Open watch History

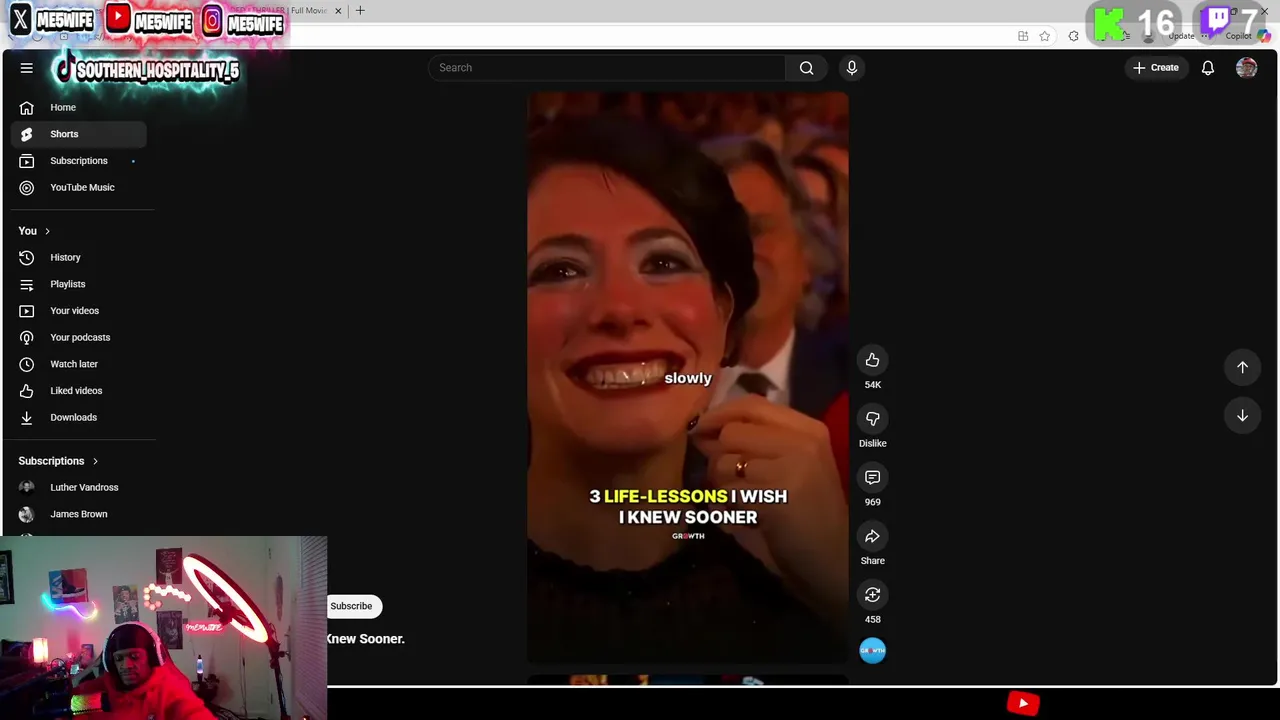(79, 257)
